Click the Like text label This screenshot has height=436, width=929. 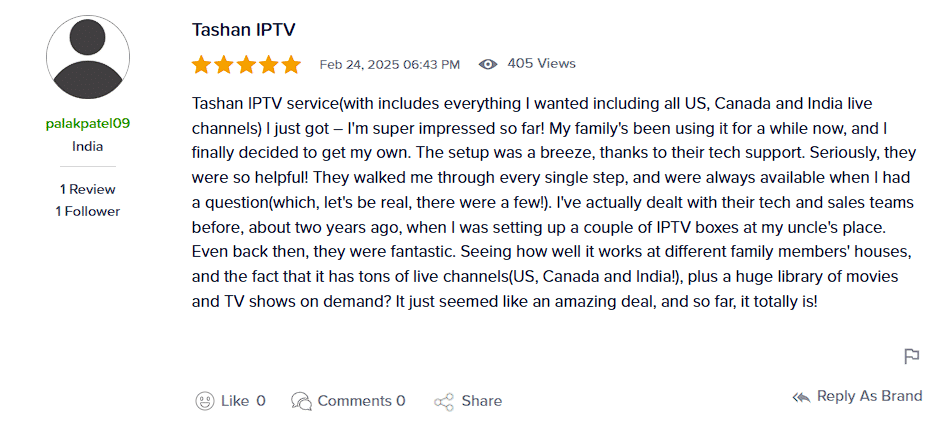pos(235,401)
